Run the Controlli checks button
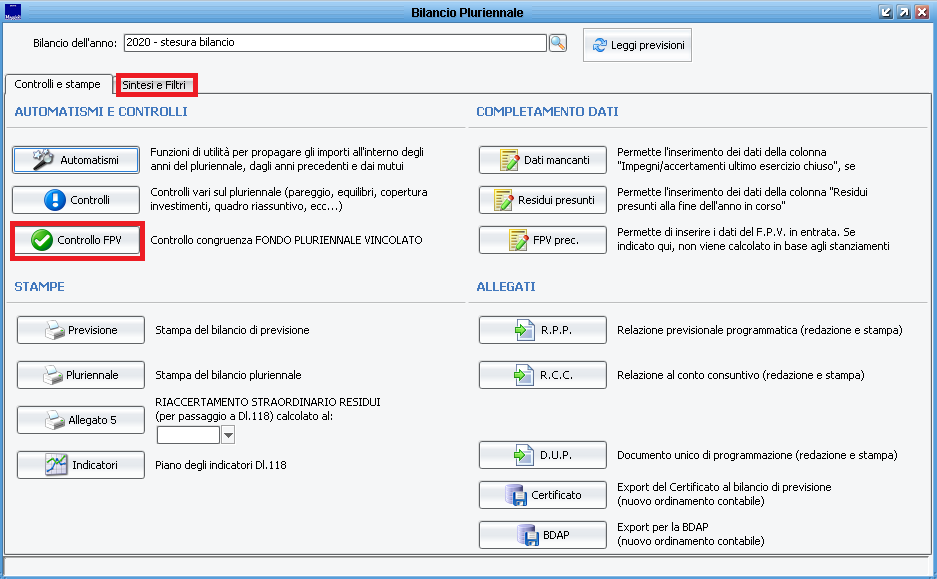The image size is (937, 579). pos(76,200)
